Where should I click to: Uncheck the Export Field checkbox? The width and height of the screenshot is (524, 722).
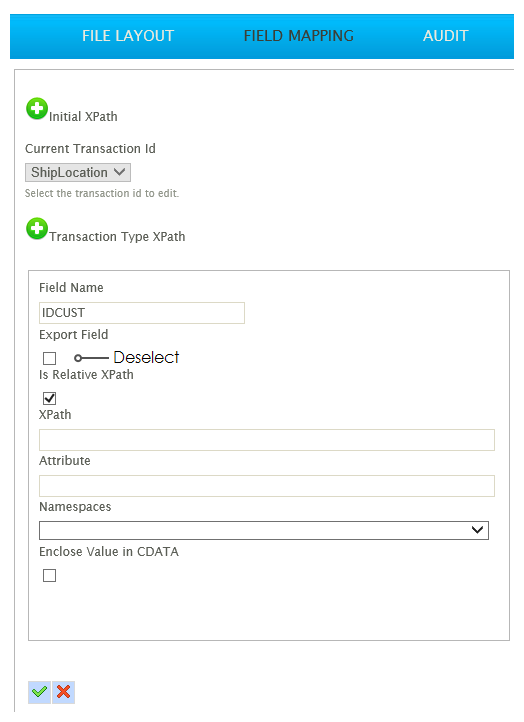pyautogui.click(x=49, y=358)
